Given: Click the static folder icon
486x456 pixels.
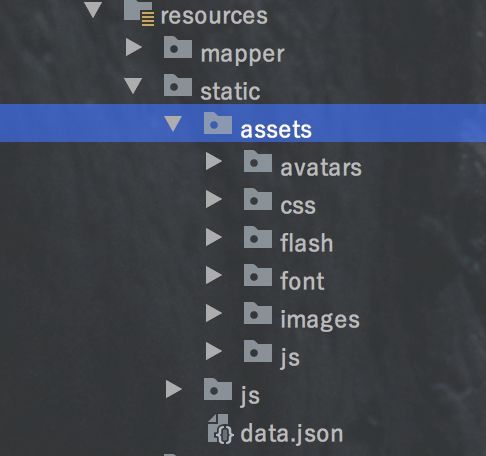Looking at the screenshot, I should [178, 85].
